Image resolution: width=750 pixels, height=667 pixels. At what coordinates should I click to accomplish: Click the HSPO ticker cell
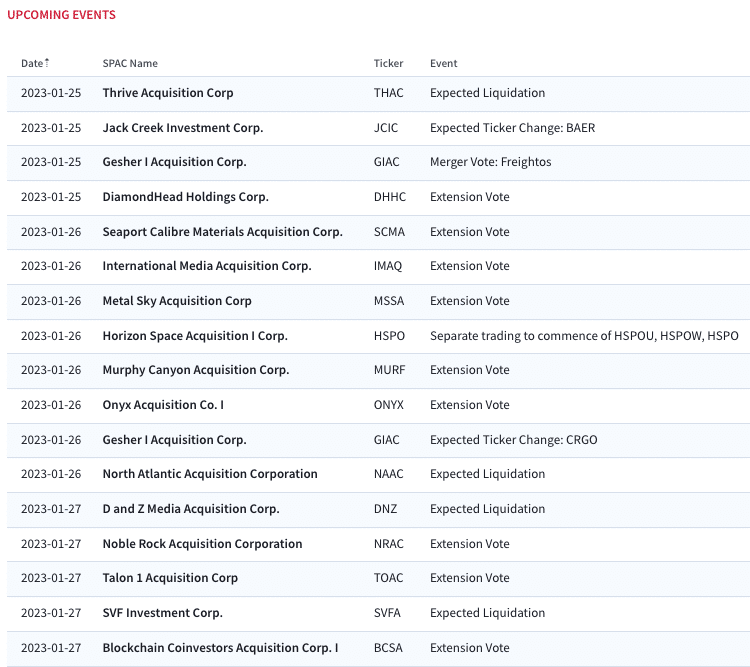point(389,336)
